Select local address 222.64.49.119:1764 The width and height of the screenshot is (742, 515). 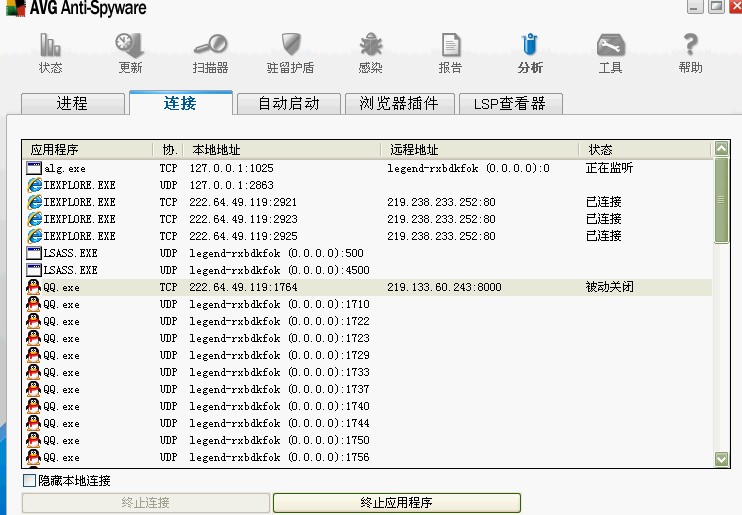[243, 287]
